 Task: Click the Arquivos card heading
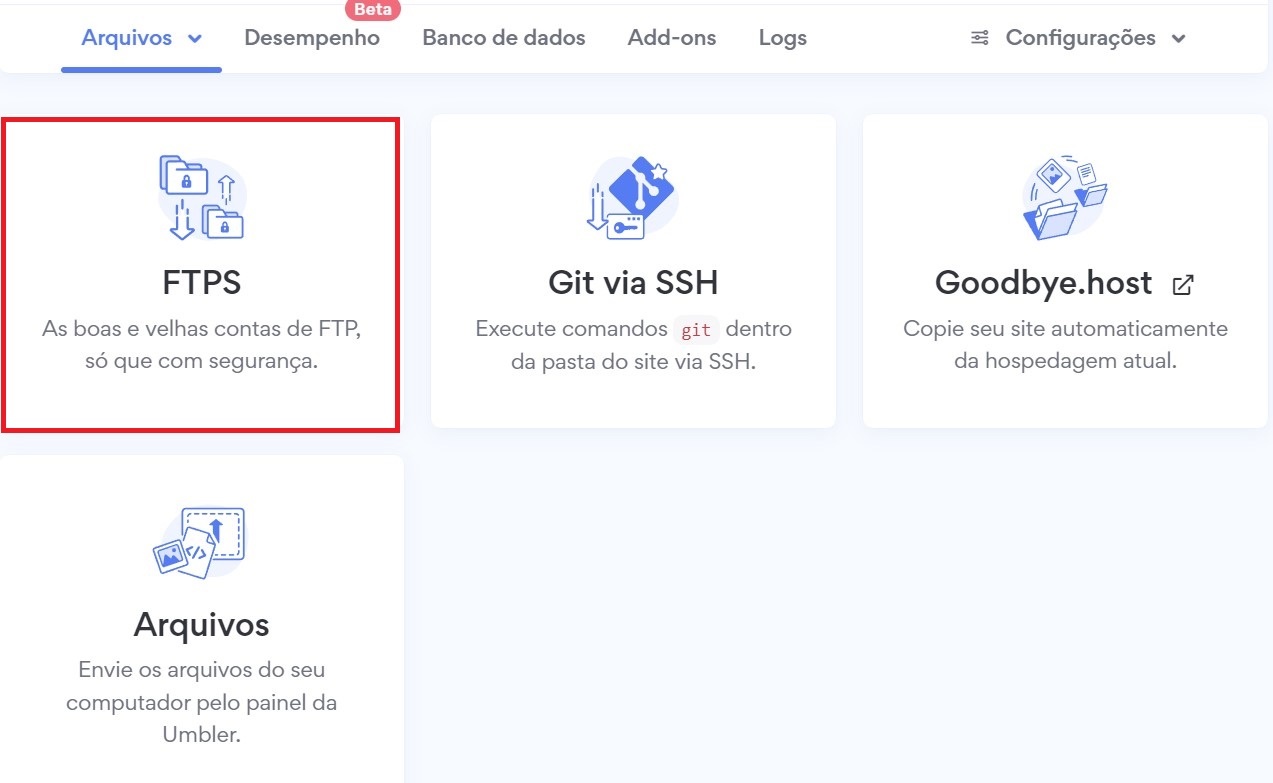201,625
